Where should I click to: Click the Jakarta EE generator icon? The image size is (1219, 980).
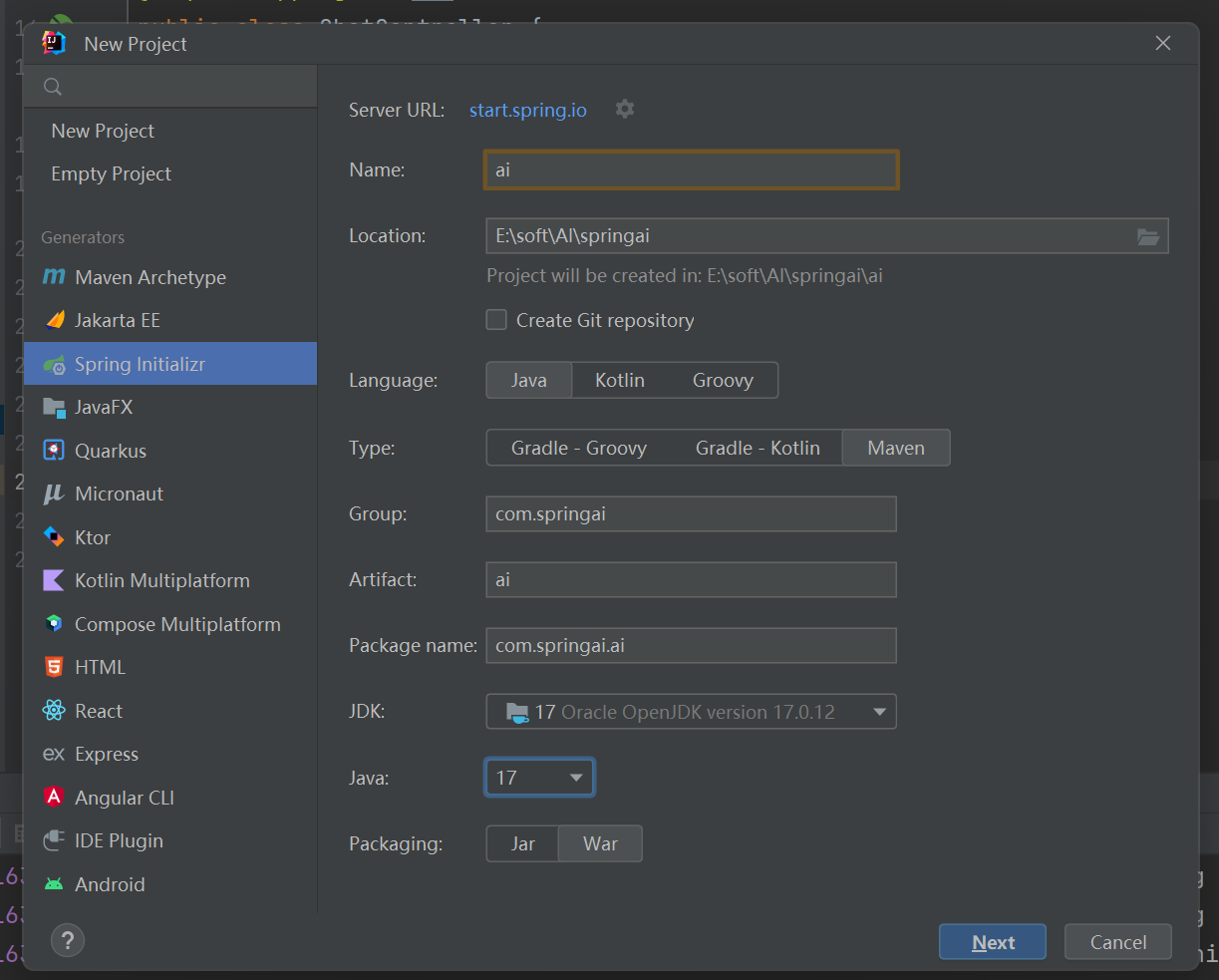tap(54, 320)
